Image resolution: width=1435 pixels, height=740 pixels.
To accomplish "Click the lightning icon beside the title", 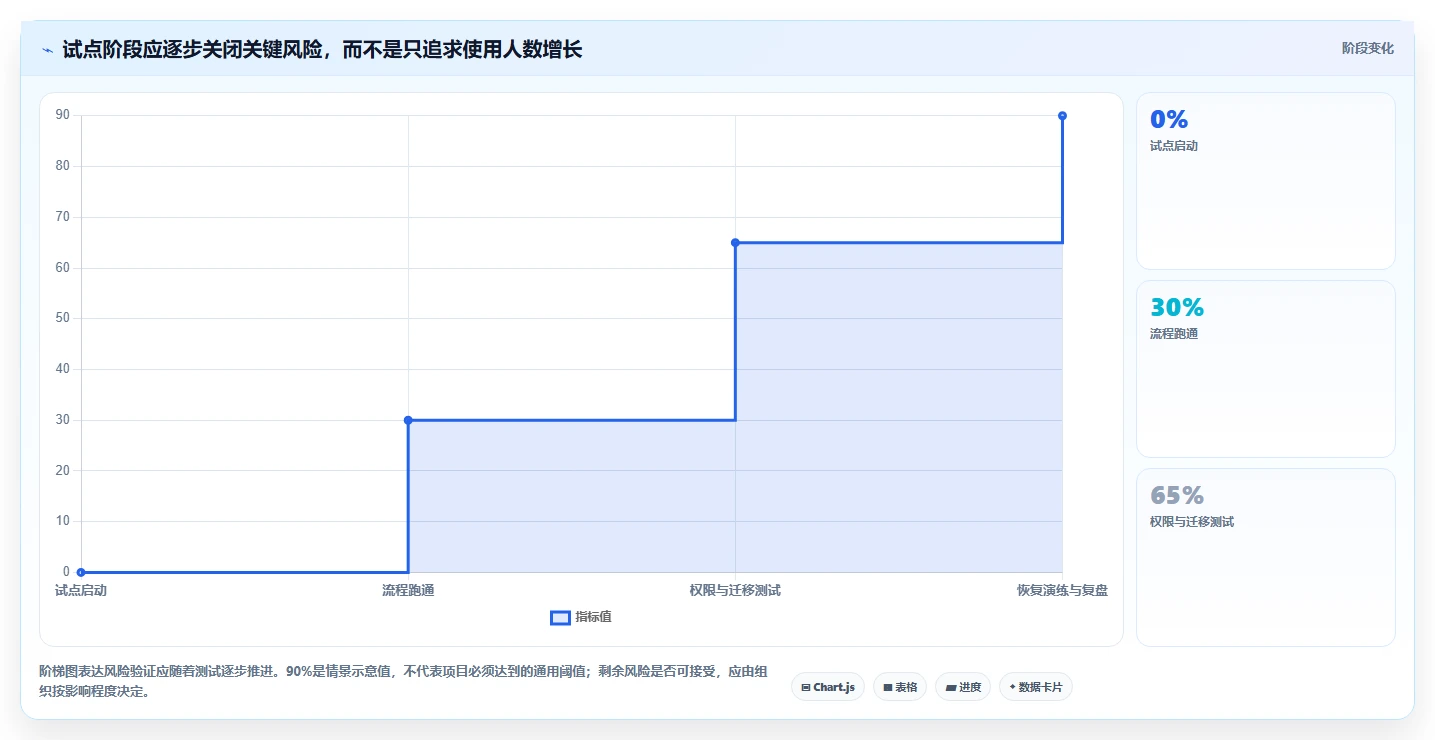I will coord(47,49).
